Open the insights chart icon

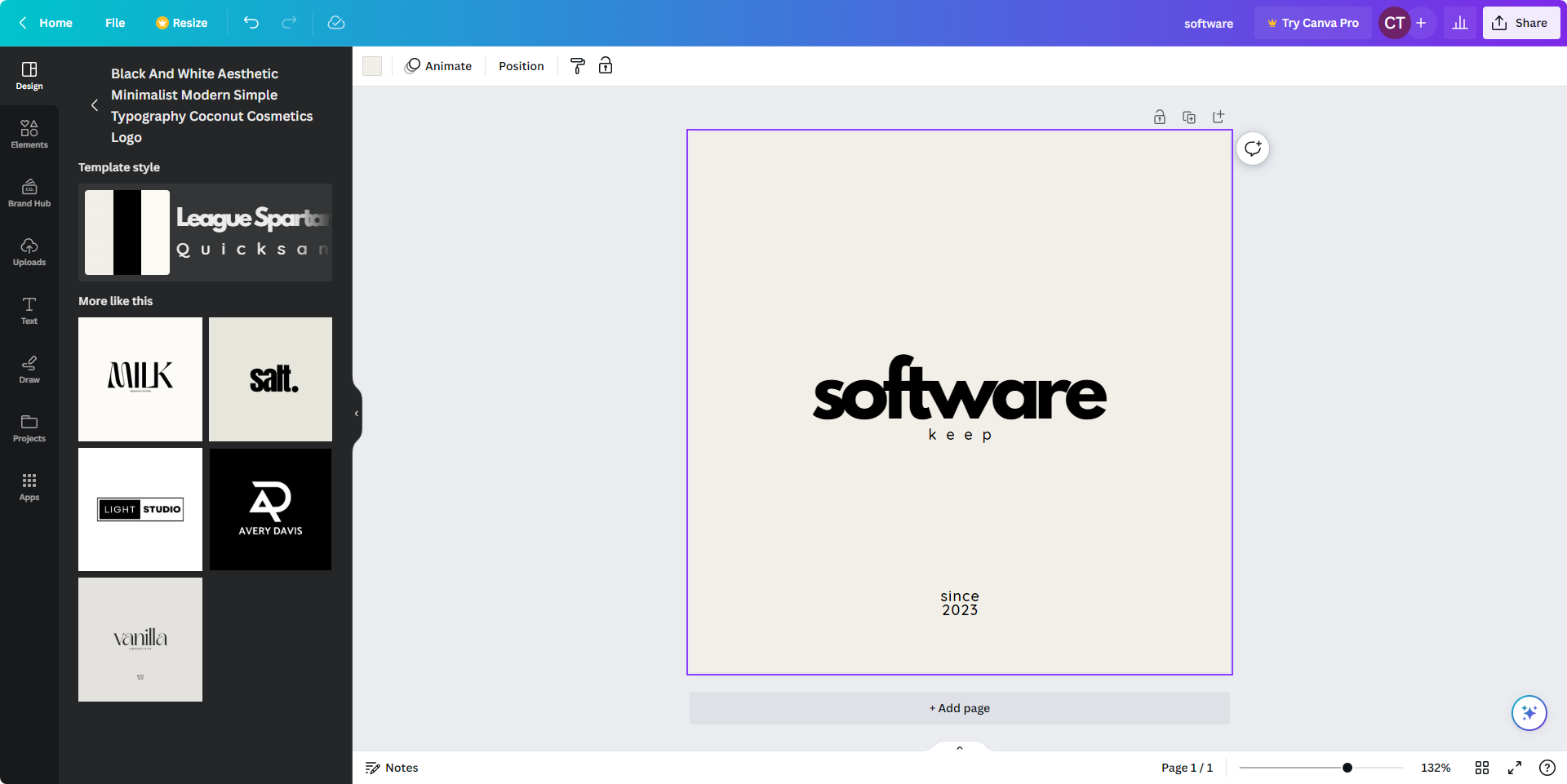coord(1460,23)
